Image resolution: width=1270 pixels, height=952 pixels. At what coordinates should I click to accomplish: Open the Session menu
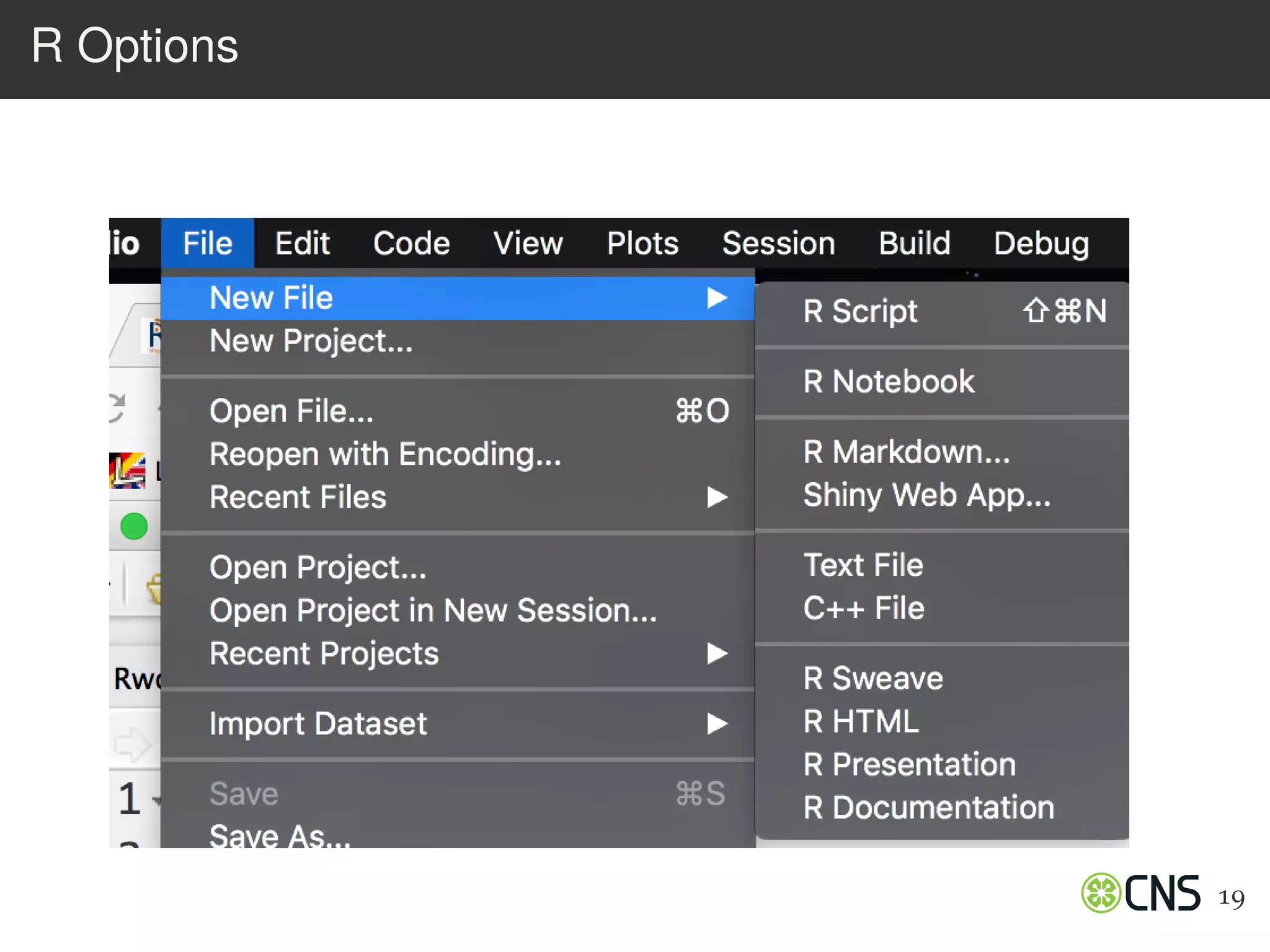coord(778,243)
